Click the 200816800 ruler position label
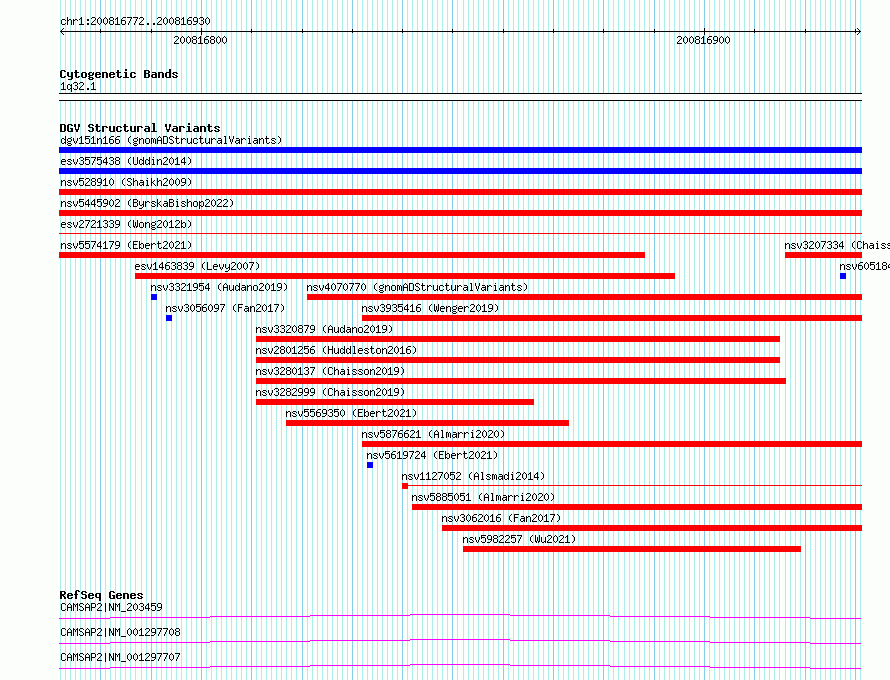The height and width of the screenshot is (680, 890). tap(200, 40)
